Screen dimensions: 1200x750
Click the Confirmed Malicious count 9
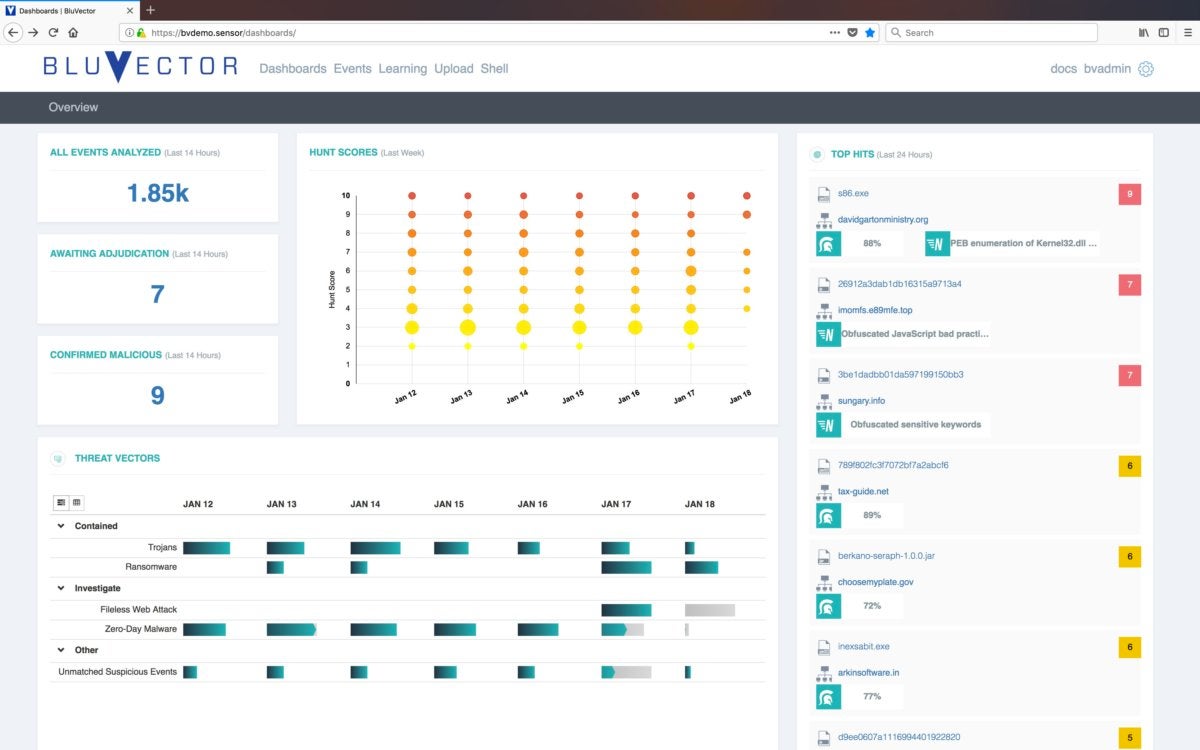(157, 395)
